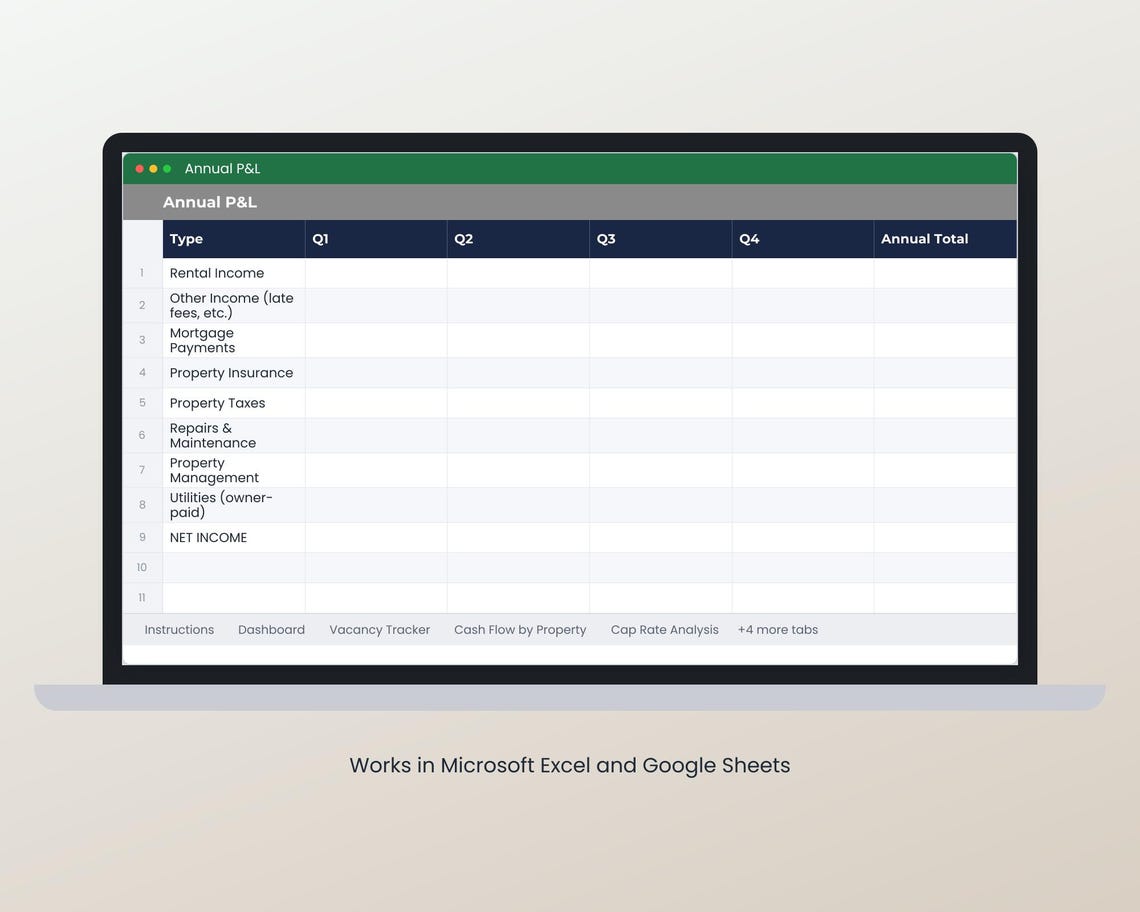Click the Q4 cell for Property Management
This screenshot has width=1140, height=912.
803,471
